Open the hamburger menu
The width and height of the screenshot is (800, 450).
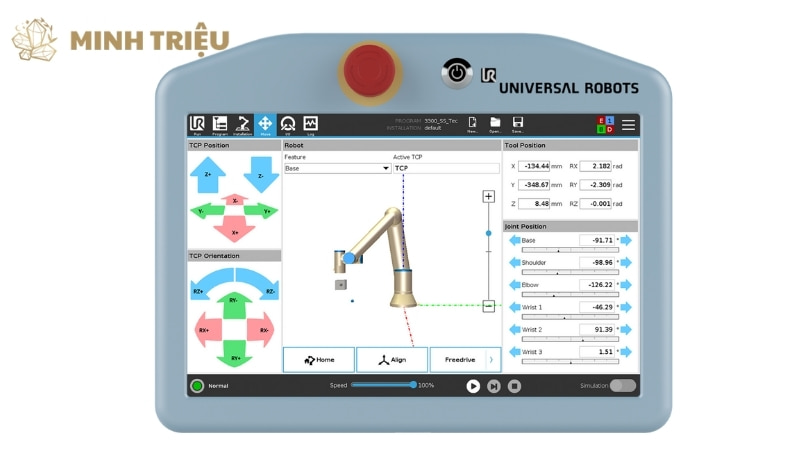coord(628,125)
